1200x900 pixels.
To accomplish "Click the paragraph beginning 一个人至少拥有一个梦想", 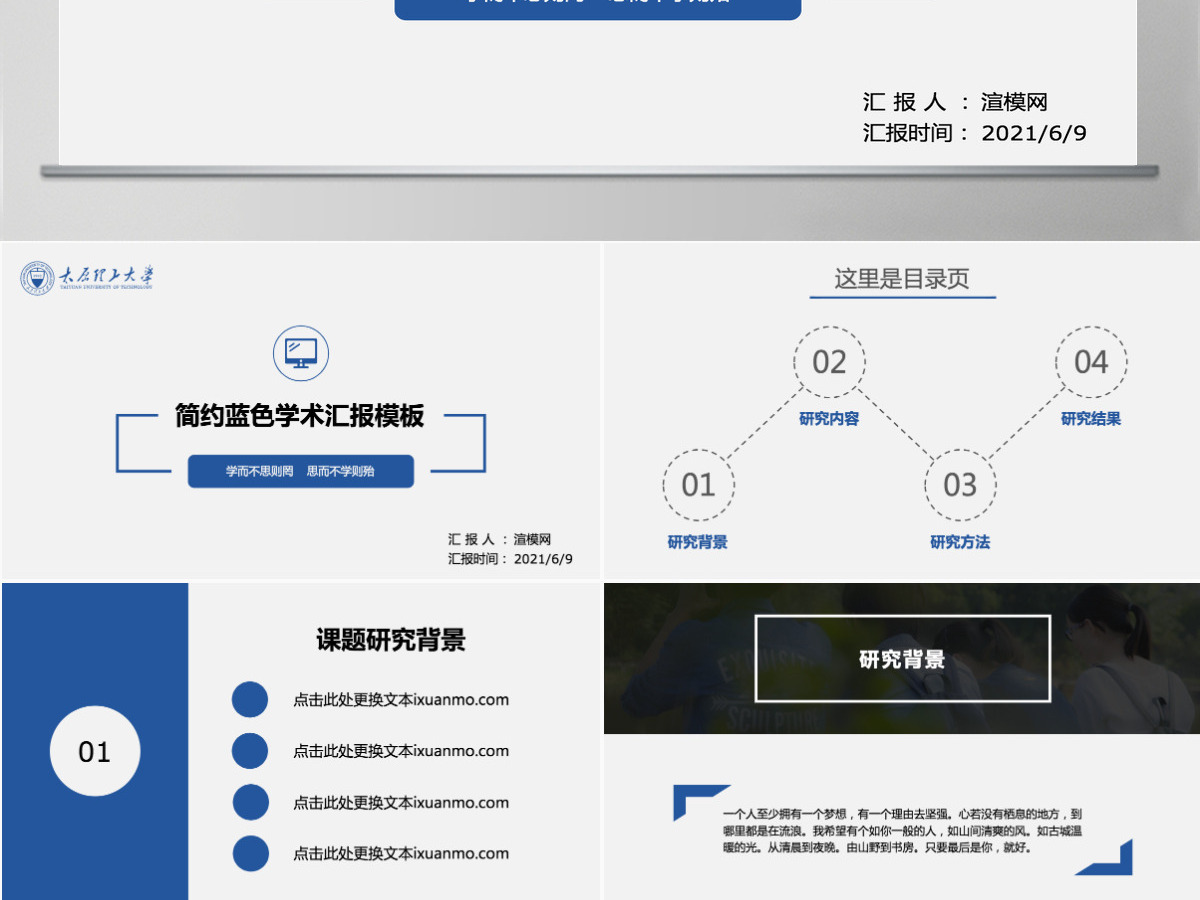I will [903, 830].
